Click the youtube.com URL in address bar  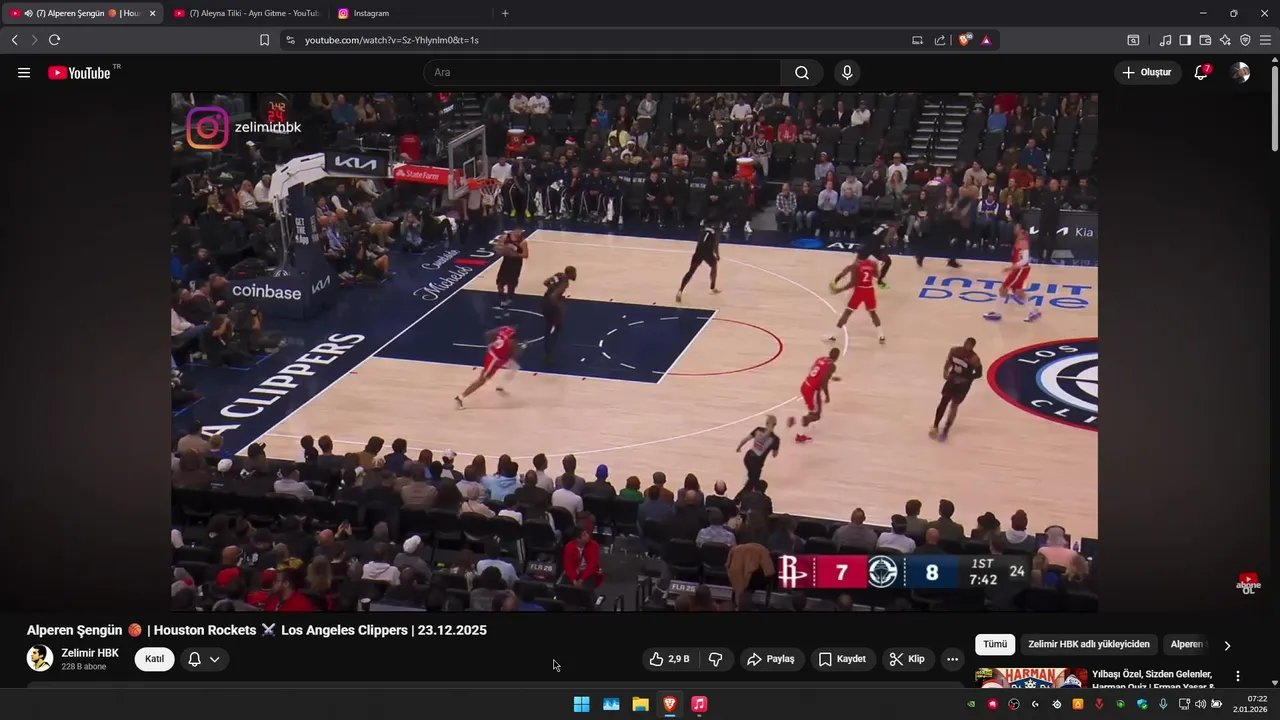tap(392, 40)
